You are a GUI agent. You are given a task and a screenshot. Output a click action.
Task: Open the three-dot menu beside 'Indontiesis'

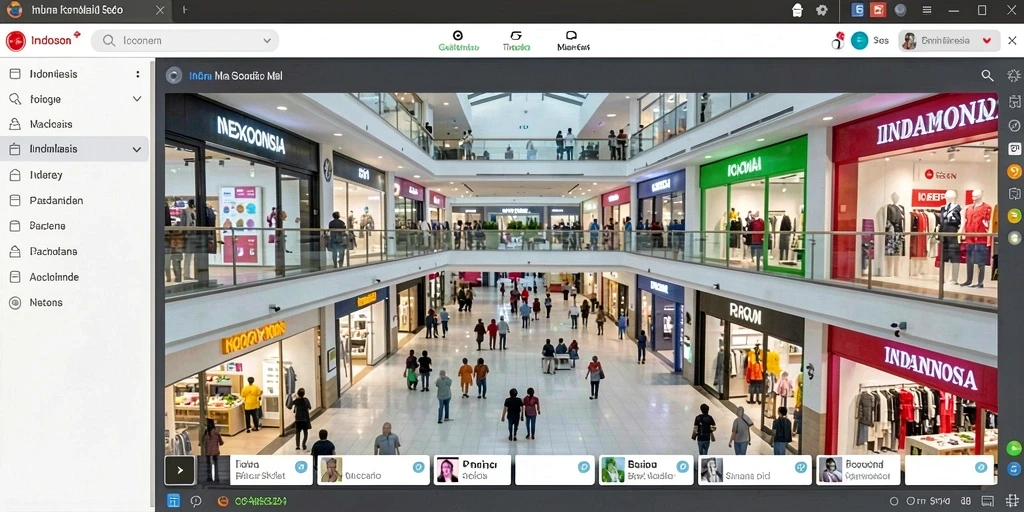coord(138,74)
